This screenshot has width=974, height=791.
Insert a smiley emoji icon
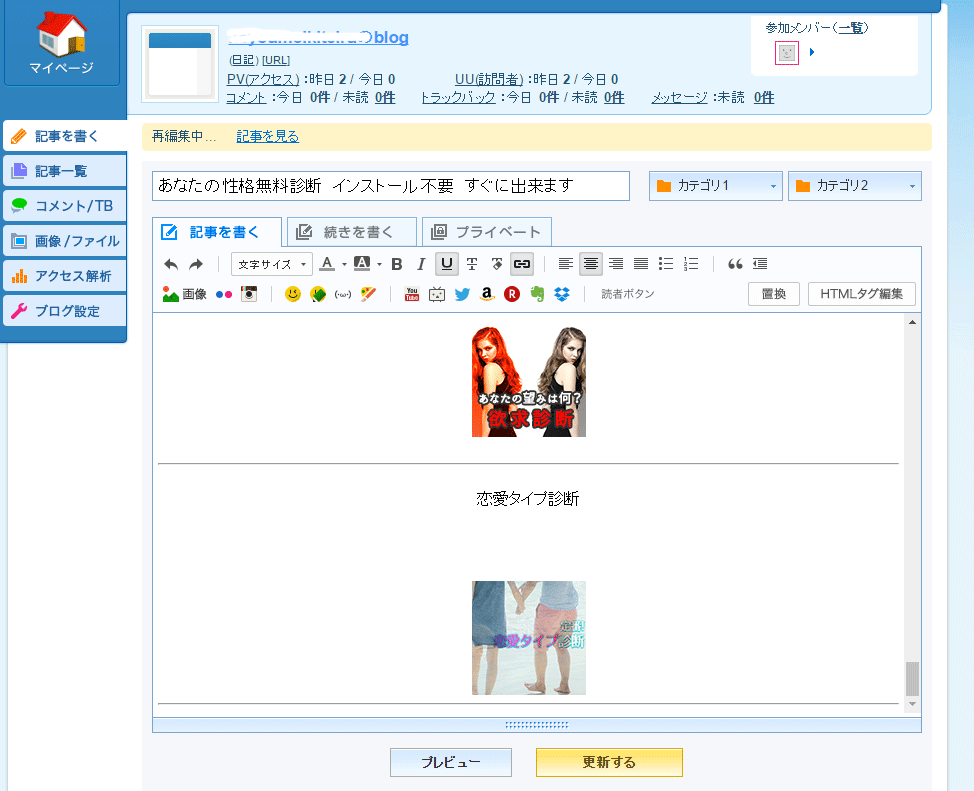[293, 294]
